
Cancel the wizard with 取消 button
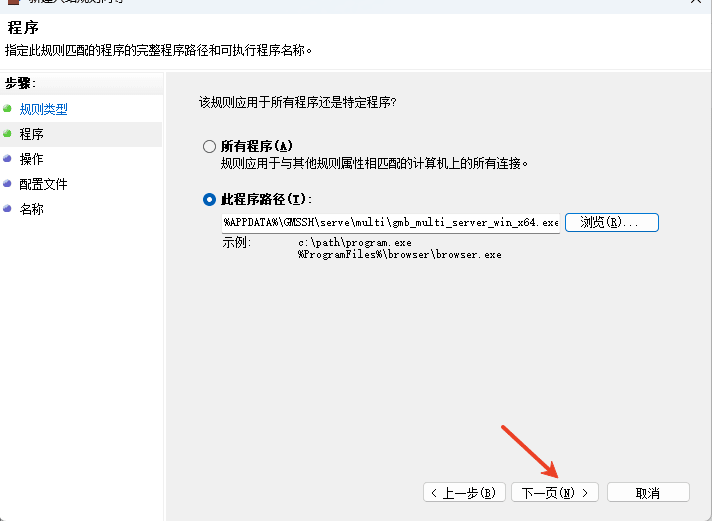click(x=648, y=492)
